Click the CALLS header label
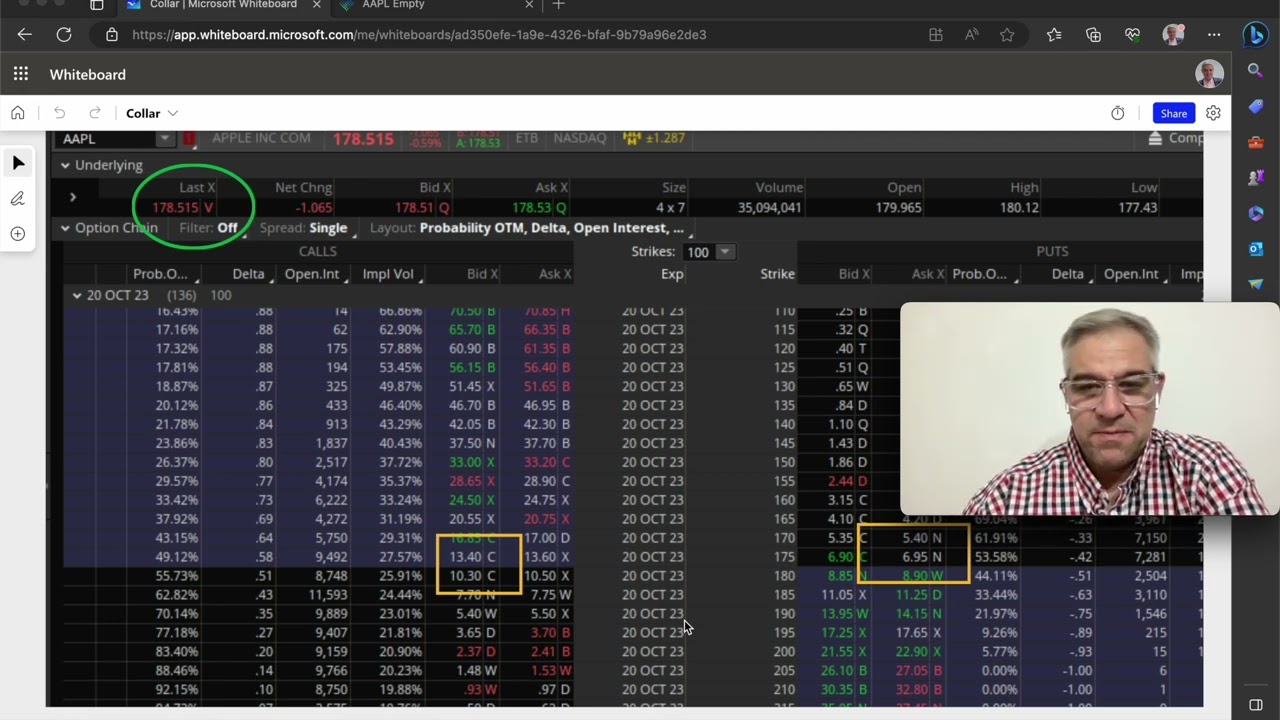1280x720 pixels. [318, 252]
